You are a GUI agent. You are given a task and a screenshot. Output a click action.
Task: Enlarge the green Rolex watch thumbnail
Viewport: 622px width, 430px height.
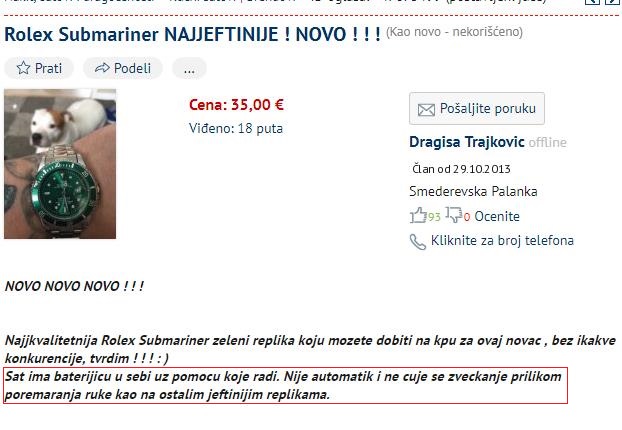60,164
